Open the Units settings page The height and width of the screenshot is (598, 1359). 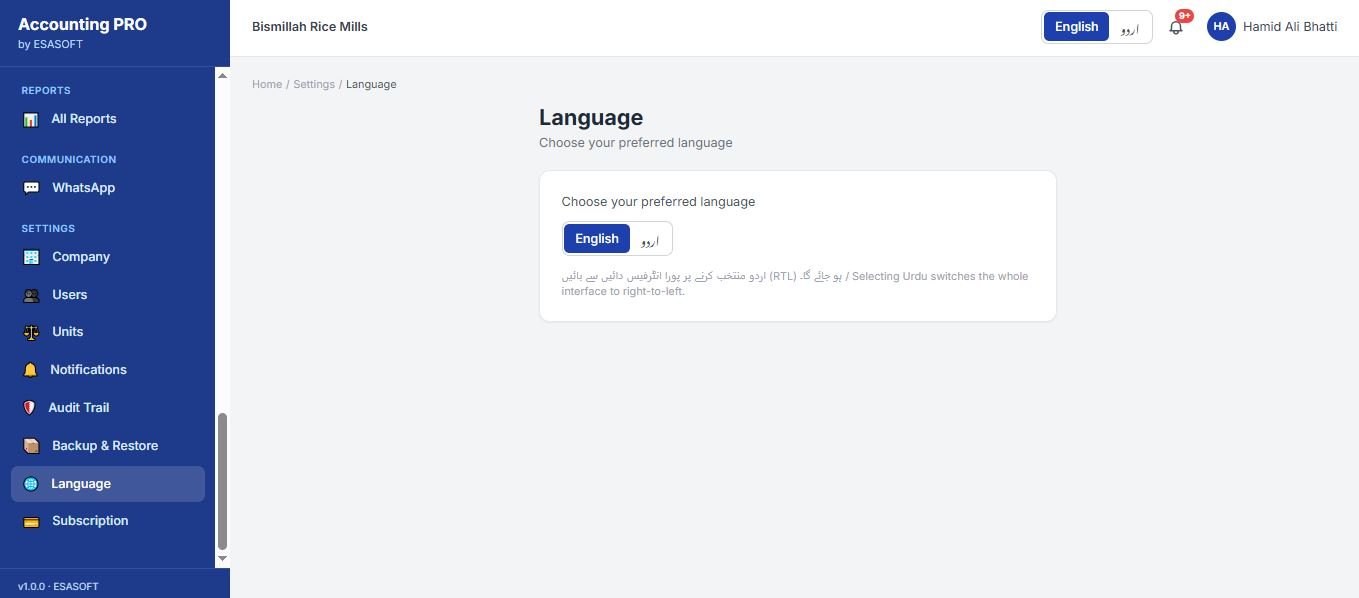(108, 332)
